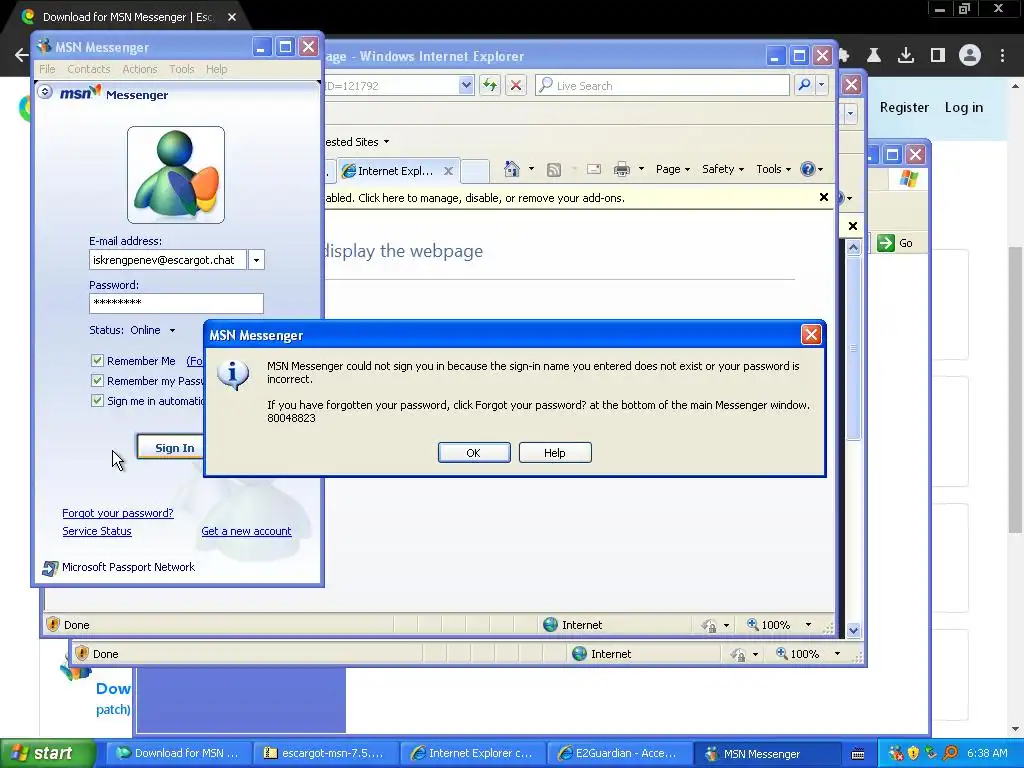Viewport: 1024px width, 768px height.
Task: Open the Internet Explorer address bar dropdown
Action: (x=466, y=85)
